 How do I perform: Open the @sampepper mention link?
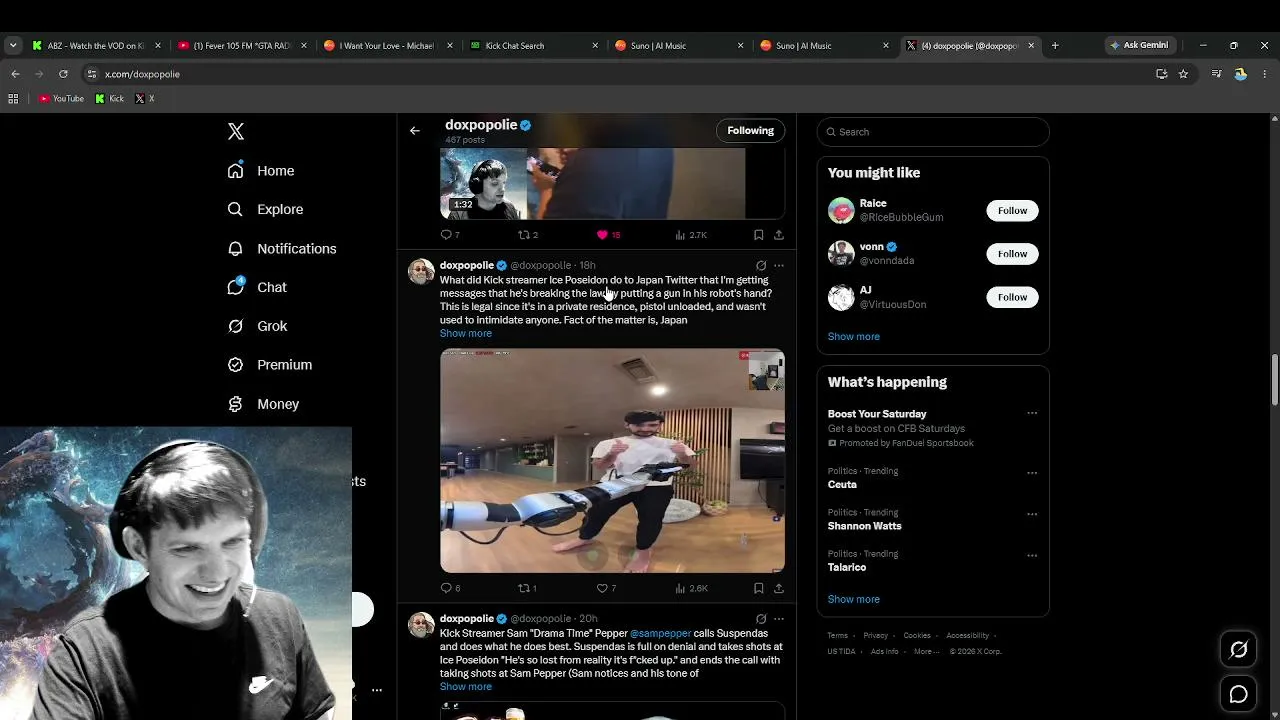[661, 633]
